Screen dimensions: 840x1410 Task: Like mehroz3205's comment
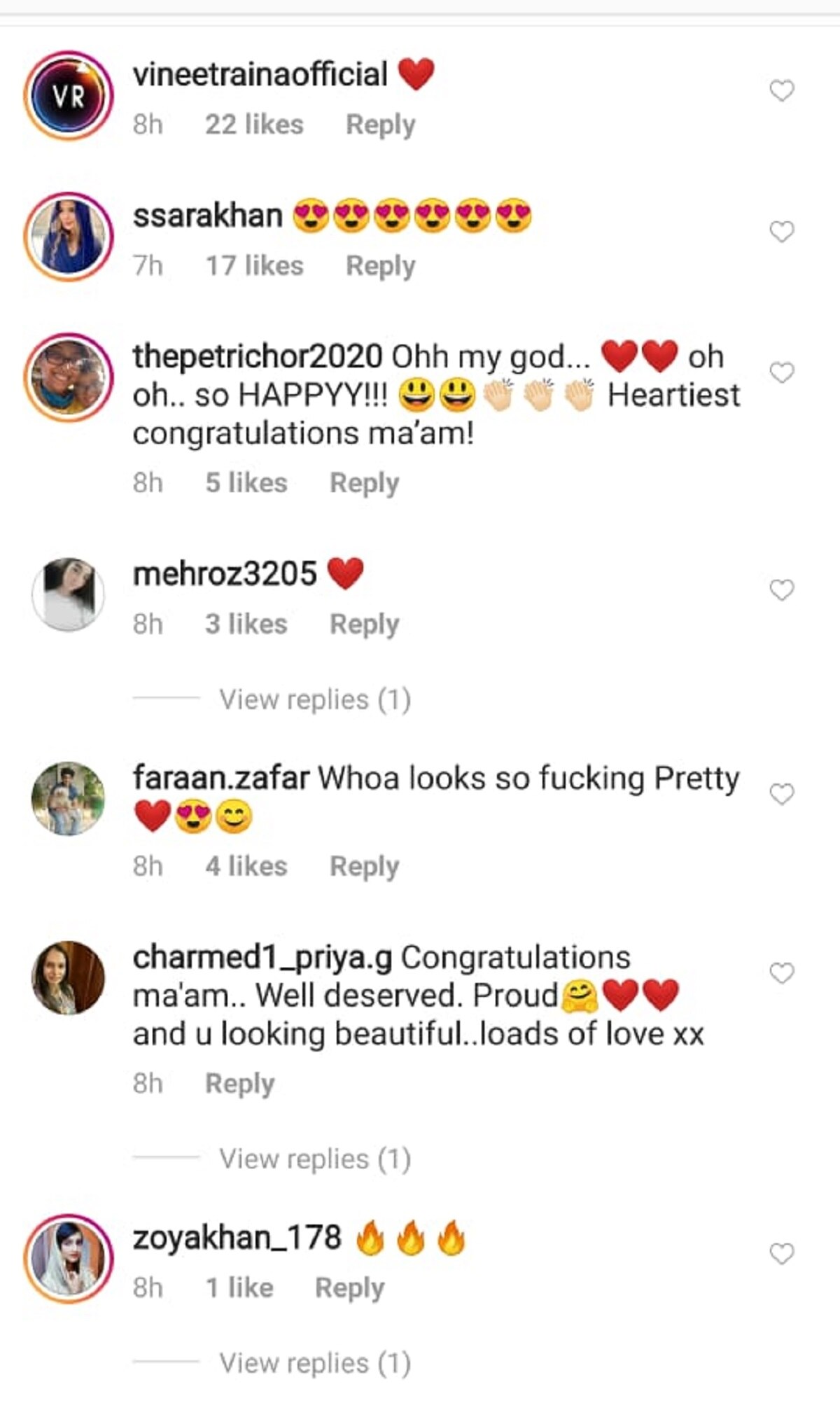781,590
